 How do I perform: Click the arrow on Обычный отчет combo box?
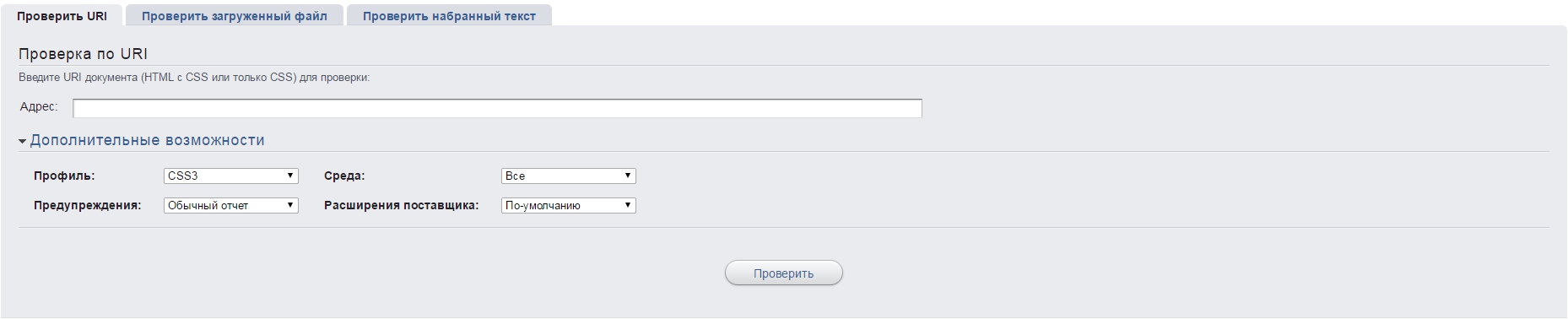pos(290,205)
